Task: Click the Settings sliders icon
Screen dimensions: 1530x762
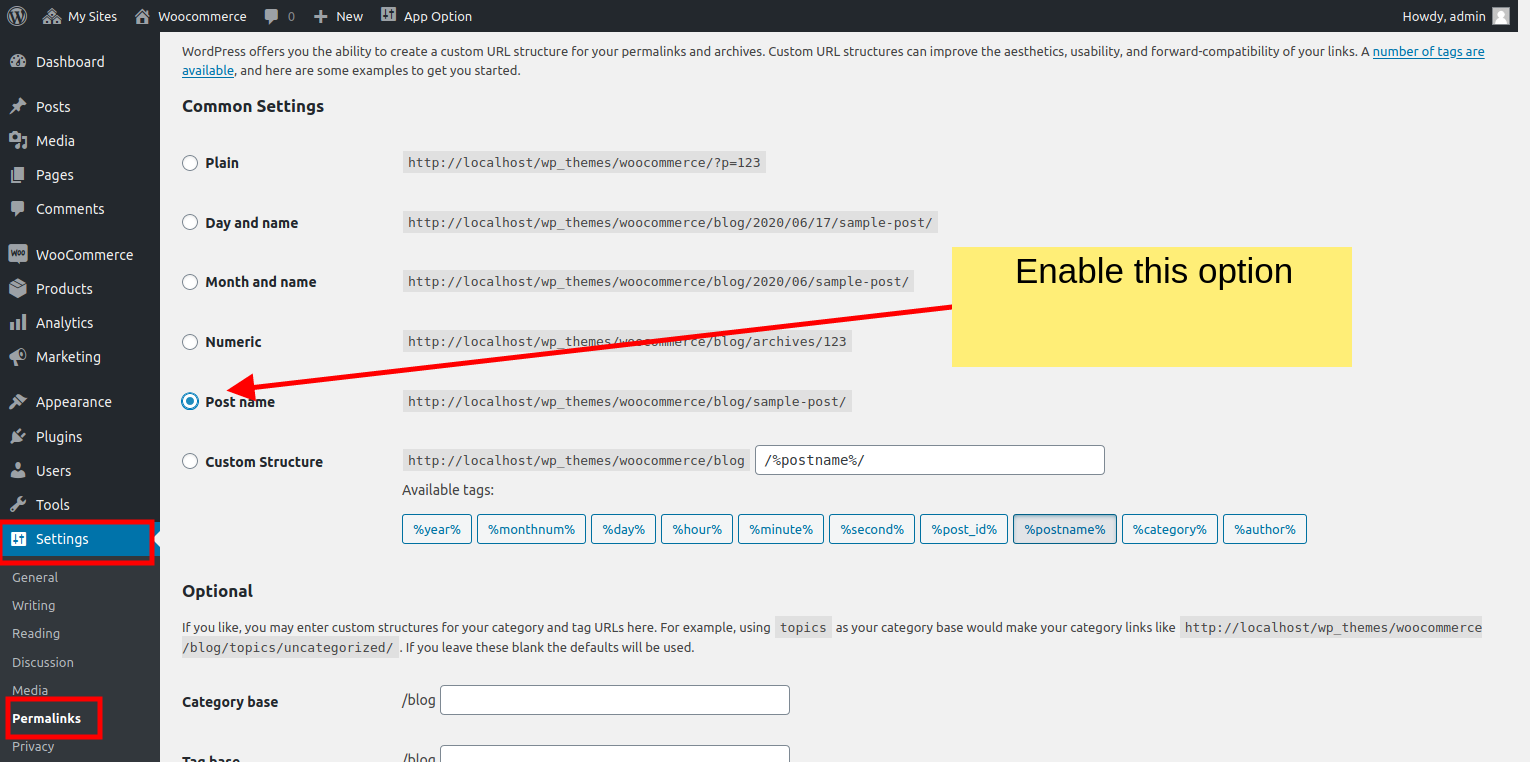Action: point(18,538)
